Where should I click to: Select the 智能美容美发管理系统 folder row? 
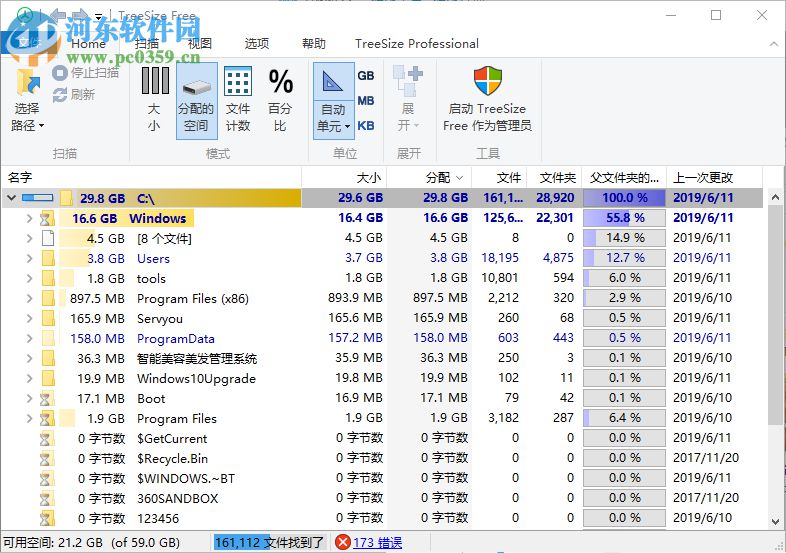[382, 358]
